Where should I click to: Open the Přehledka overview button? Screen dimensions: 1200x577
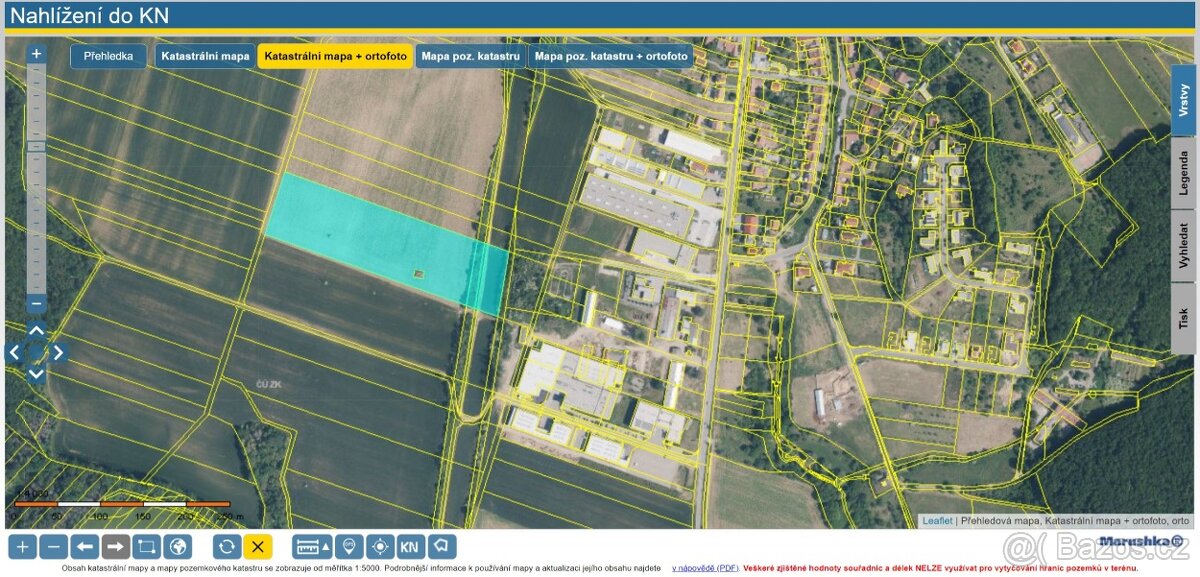tap(108, 56)
